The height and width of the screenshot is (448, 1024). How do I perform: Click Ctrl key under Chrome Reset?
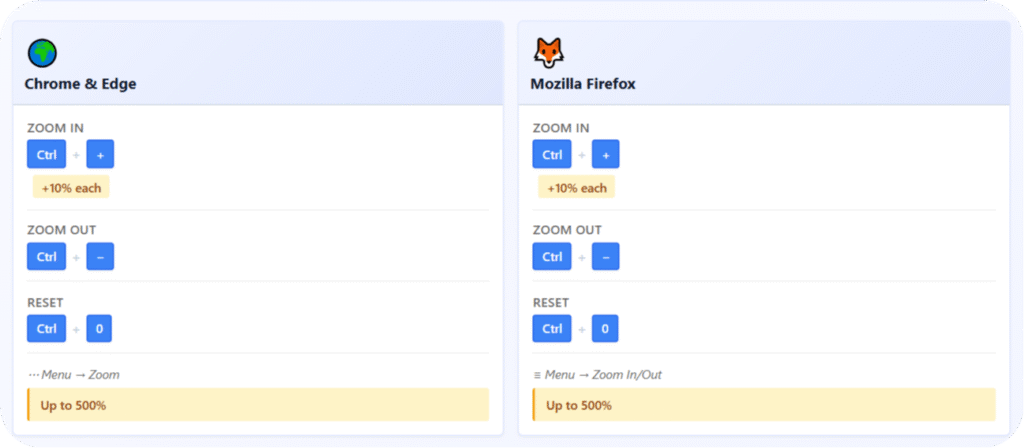pos(46,329)
